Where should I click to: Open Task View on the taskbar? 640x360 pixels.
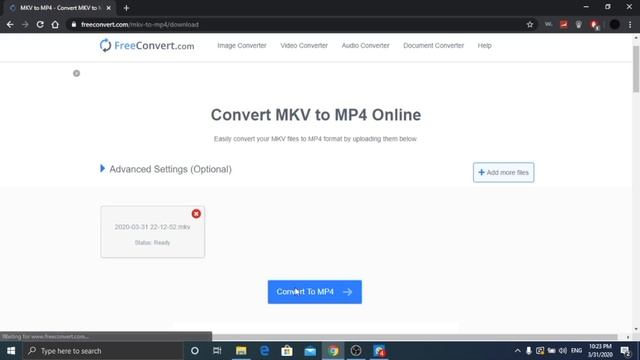point(217,351)
